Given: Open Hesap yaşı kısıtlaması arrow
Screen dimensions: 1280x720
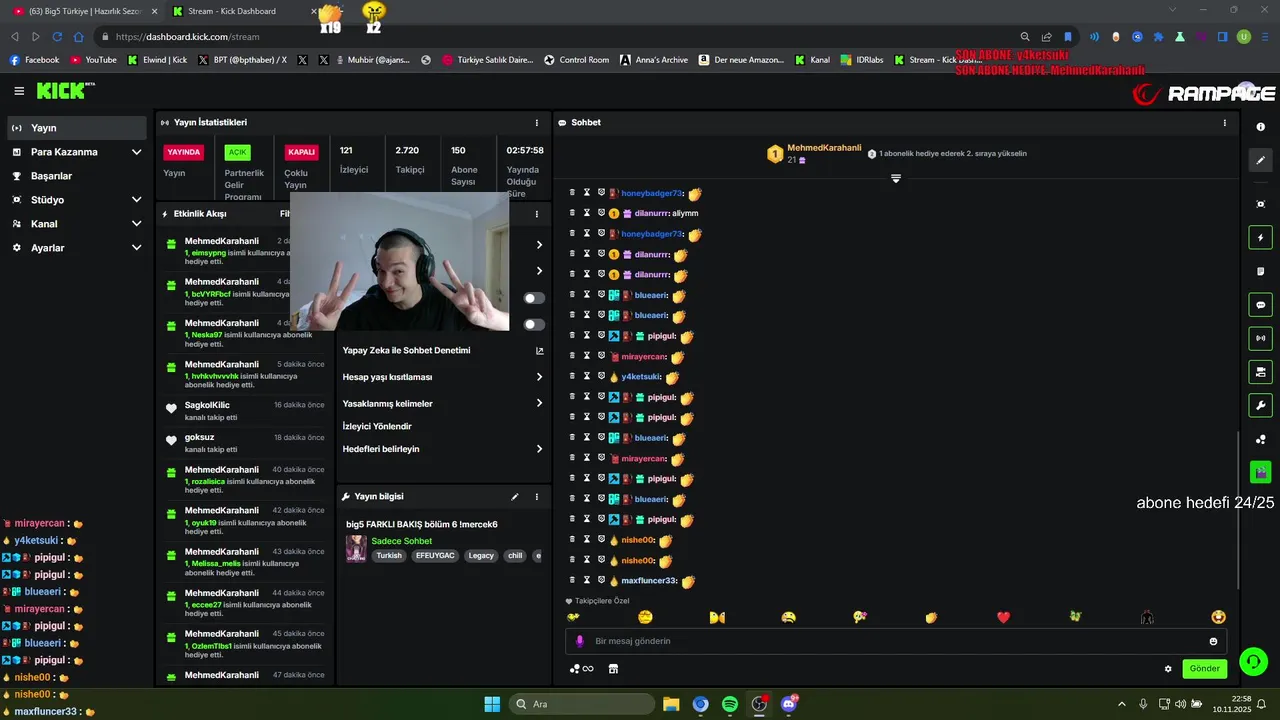Looking at the screenshot, I should click(539, 377).
